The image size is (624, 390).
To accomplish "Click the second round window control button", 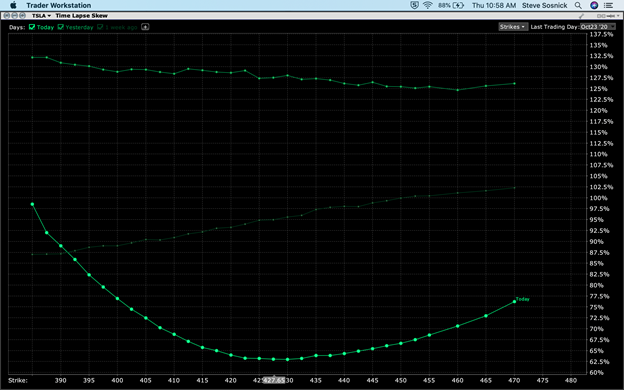I will 15,16.
